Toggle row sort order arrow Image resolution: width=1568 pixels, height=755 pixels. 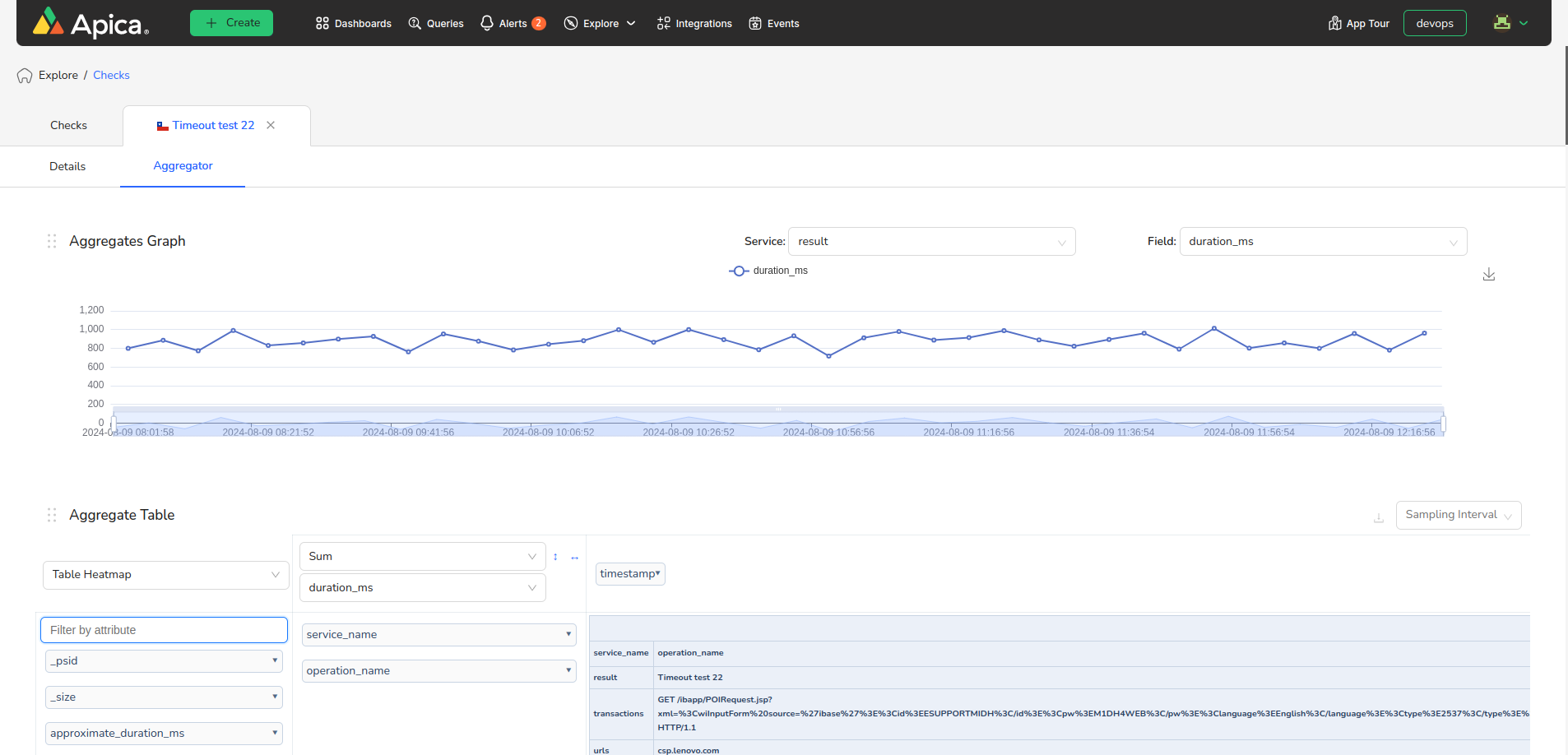(x=555, y=557)
